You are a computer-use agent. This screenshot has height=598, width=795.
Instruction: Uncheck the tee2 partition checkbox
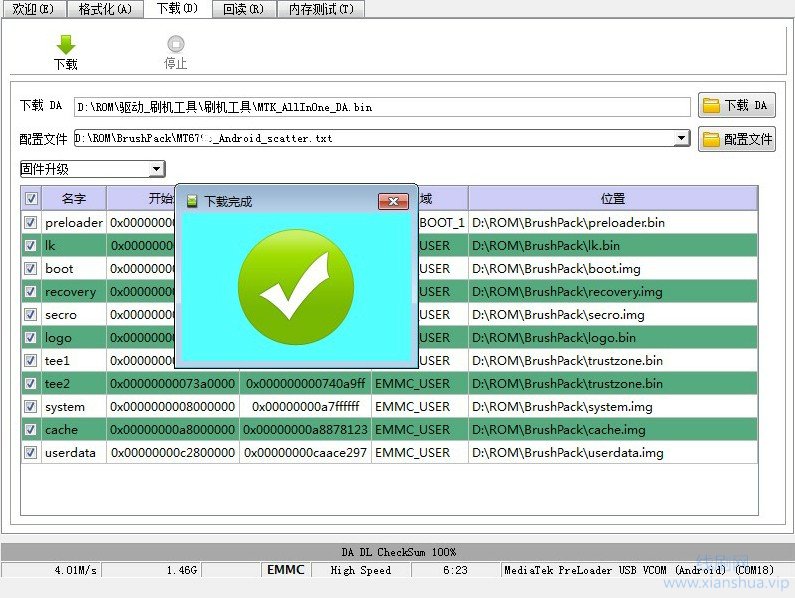(31, 383)
